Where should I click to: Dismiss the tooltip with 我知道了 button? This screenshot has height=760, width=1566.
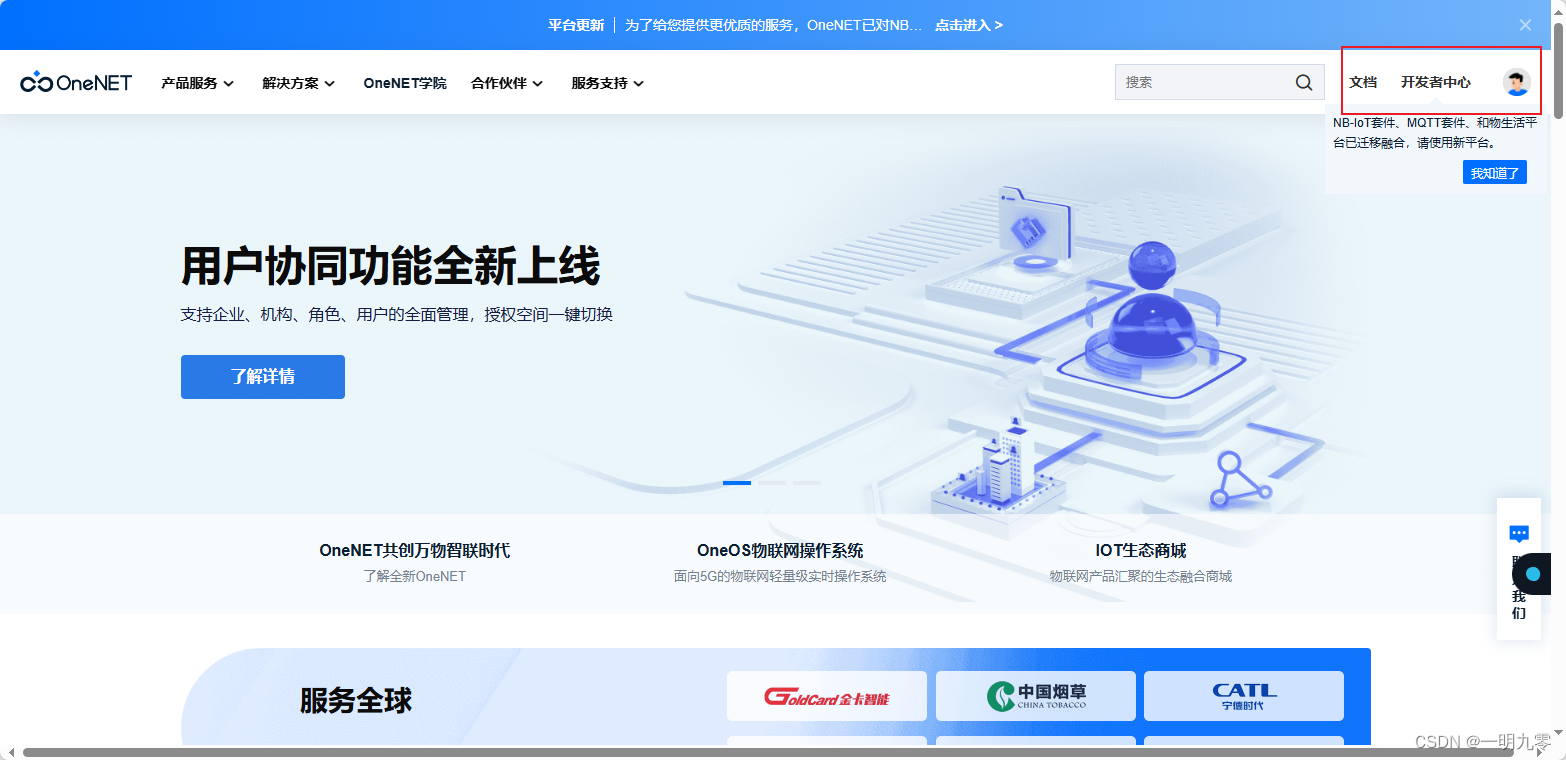pos(1495,173)
